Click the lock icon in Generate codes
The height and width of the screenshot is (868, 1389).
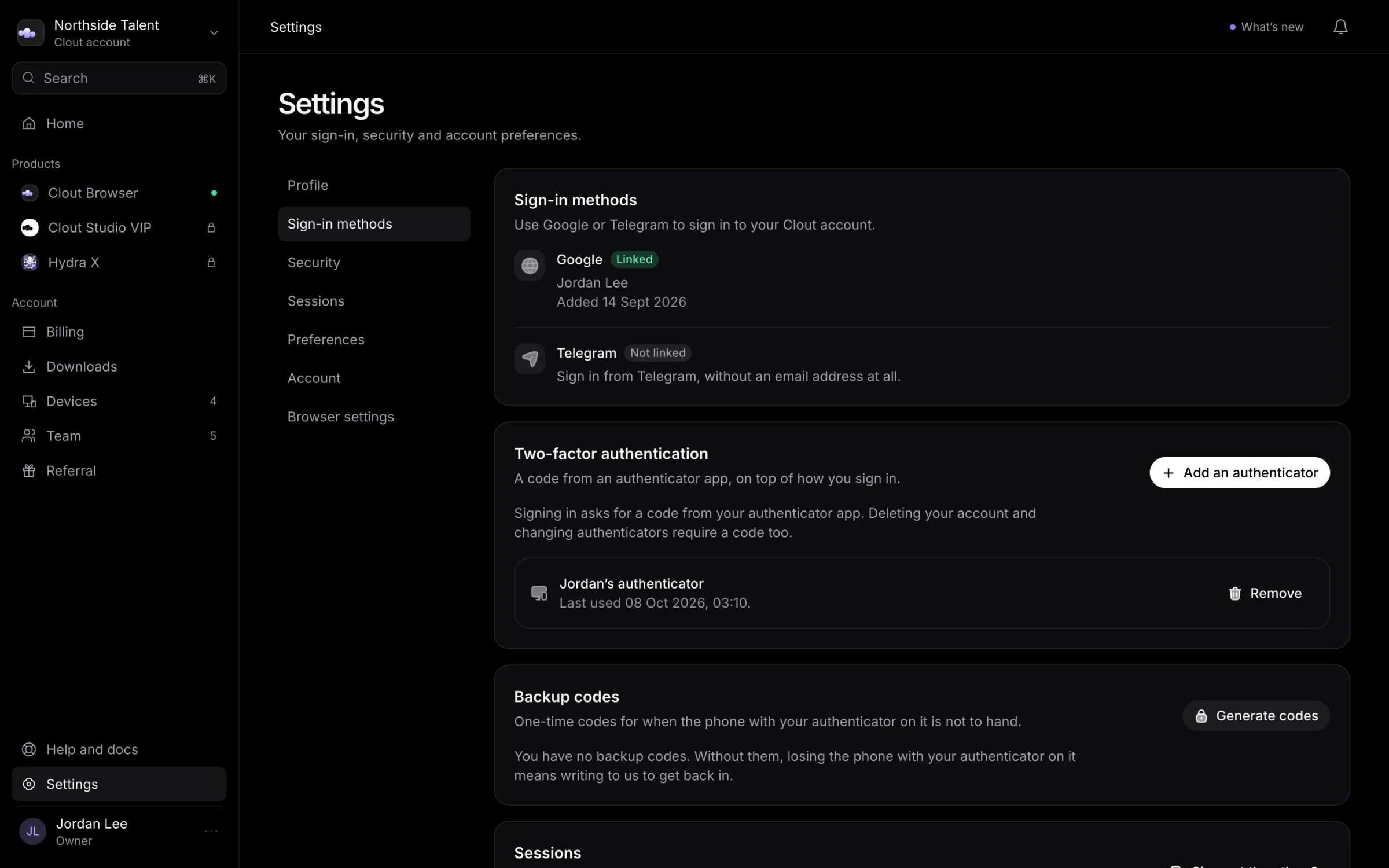click(x=1201, y=716)
